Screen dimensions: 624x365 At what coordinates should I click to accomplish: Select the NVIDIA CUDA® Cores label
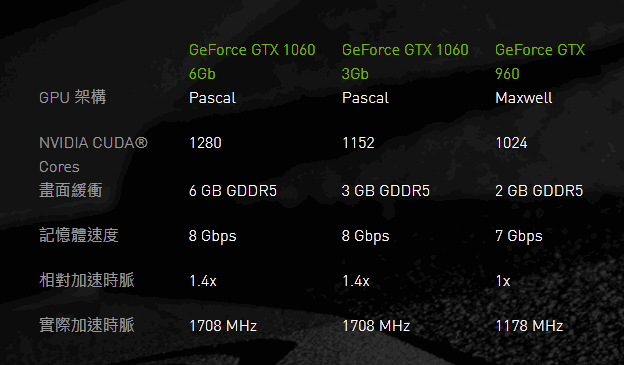pyautogui.click(x=93, y=154)
